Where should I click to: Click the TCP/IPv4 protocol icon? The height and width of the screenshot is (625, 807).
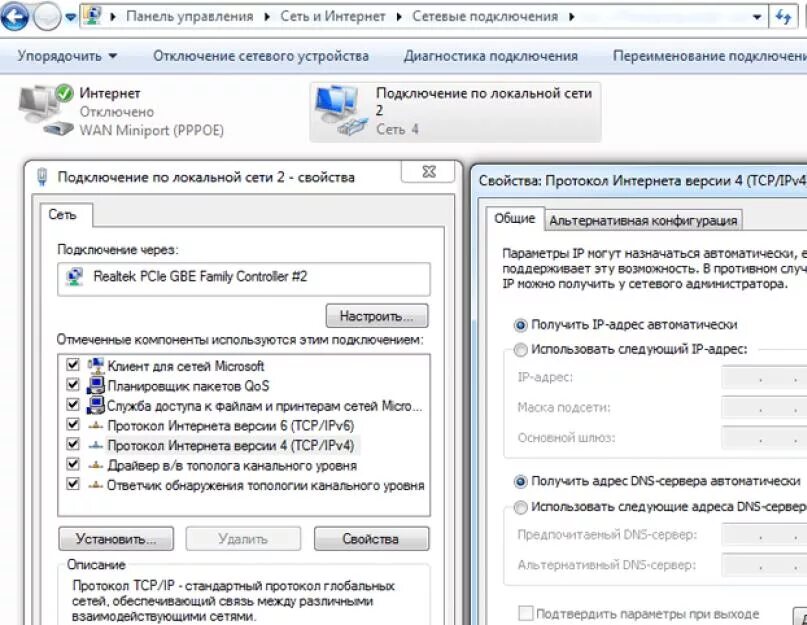[x=96, y=446]
